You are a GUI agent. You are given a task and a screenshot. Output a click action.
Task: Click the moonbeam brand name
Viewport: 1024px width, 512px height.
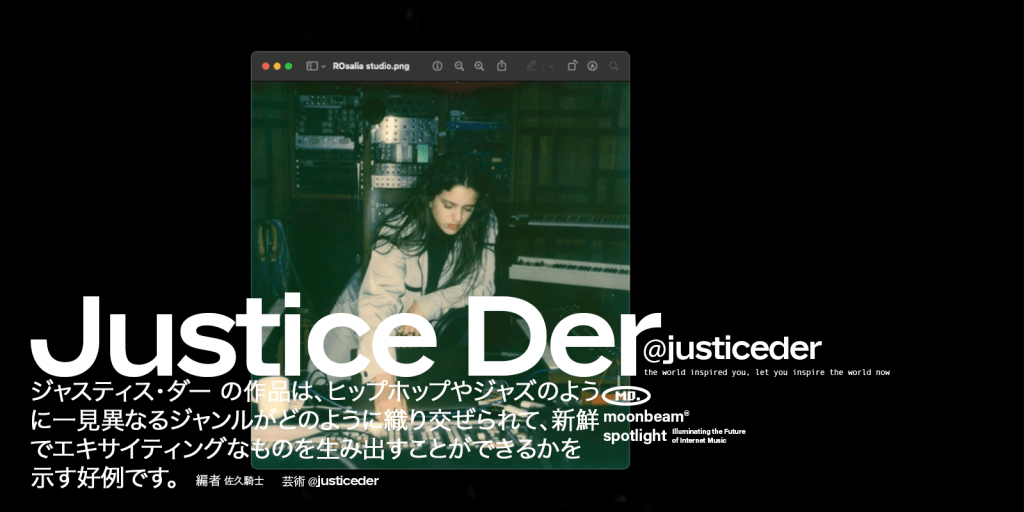646,416
